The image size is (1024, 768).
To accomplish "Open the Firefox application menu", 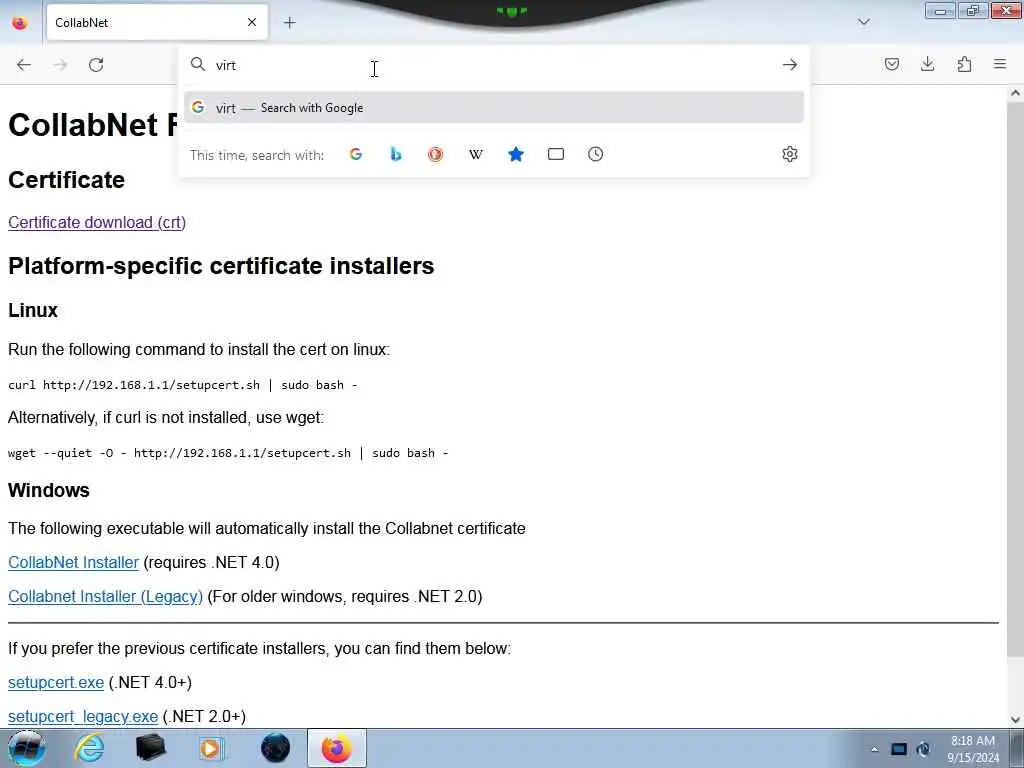I will pyautogui.click(x=1000, y=64).
